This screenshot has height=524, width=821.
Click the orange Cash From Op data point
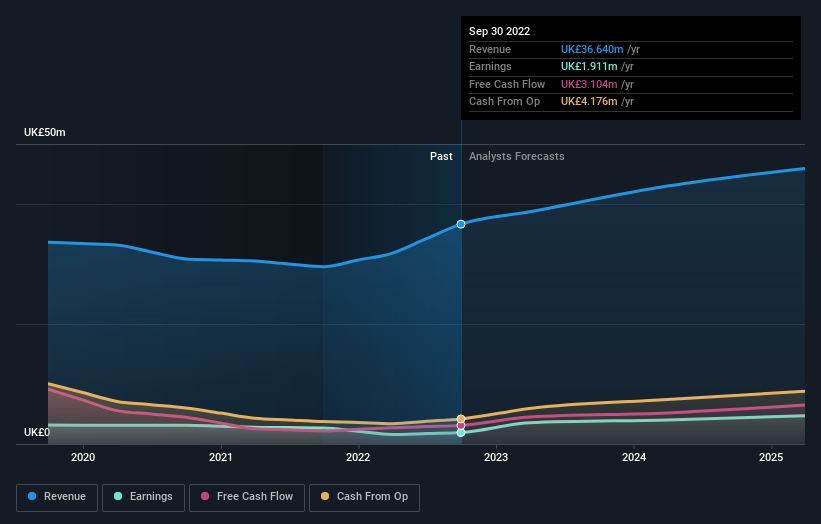(x=461, y=419)
